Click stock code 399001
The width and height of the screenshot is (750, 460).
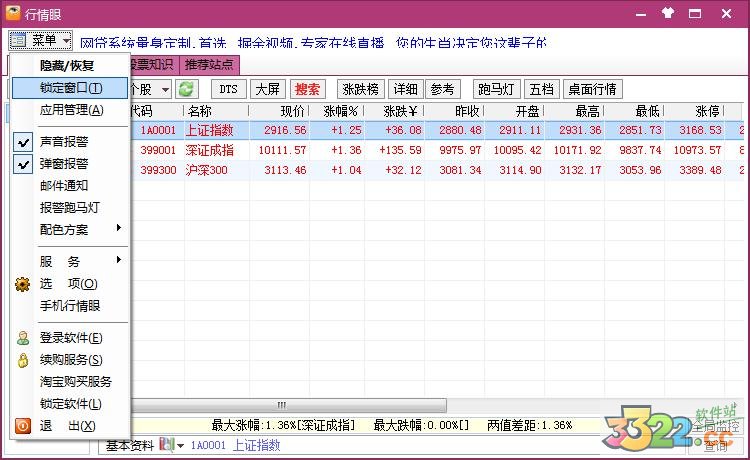pos(158,150)
